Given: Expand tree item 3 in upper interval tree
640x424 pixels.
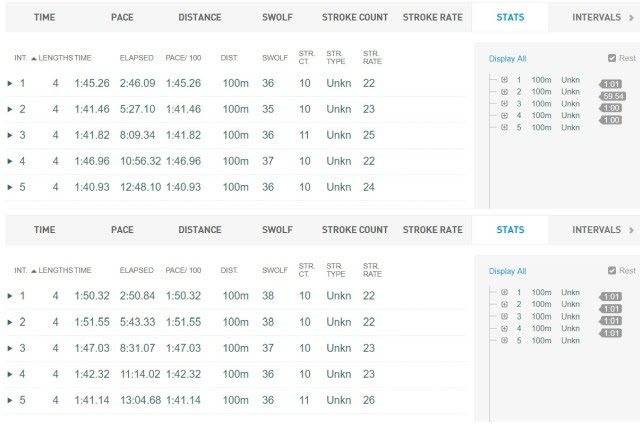Looking at the screenshot, I should (504, 104).
